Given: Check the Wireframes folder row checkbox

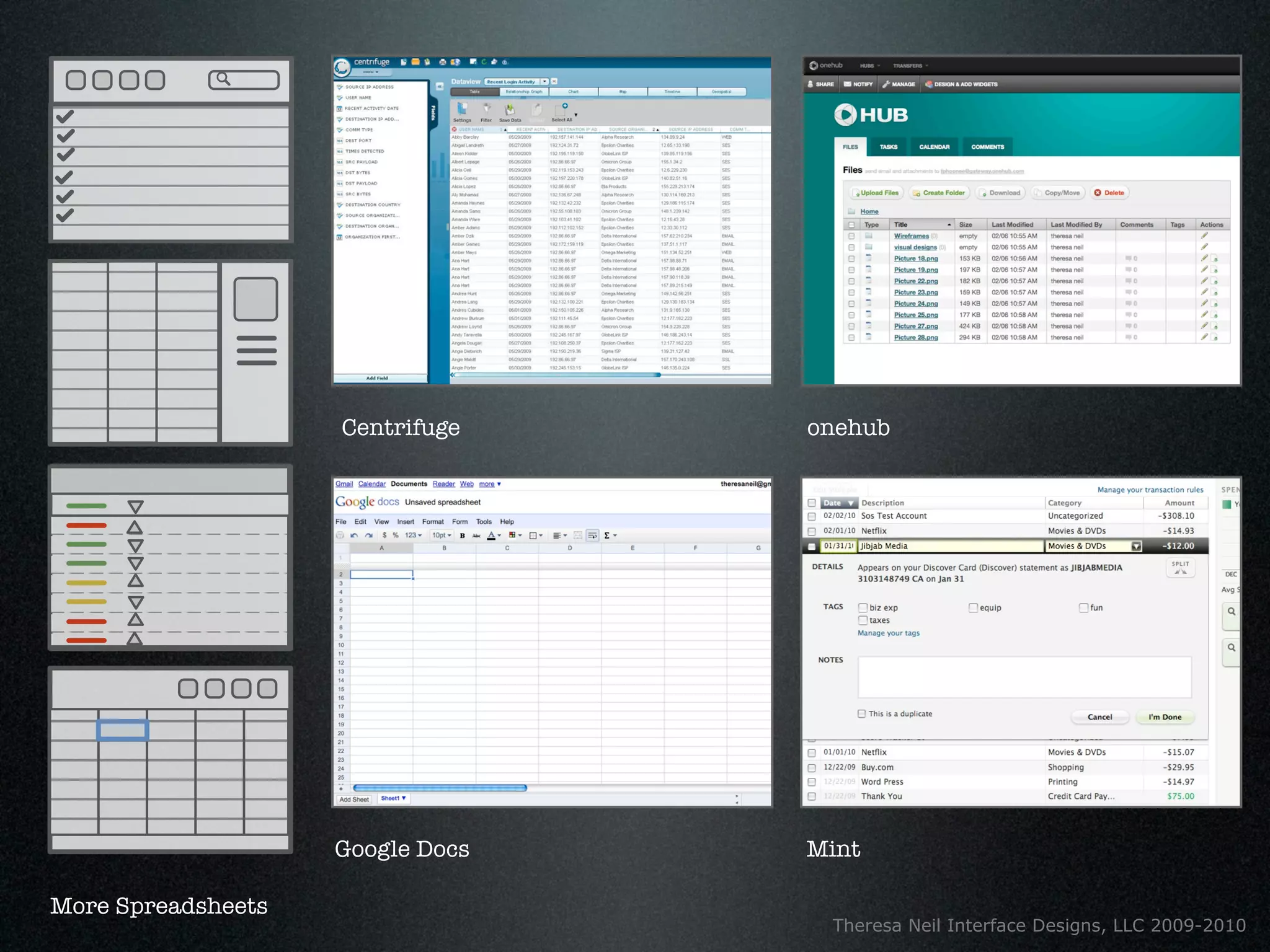Looking at the screenshot, I should (851, 236).
